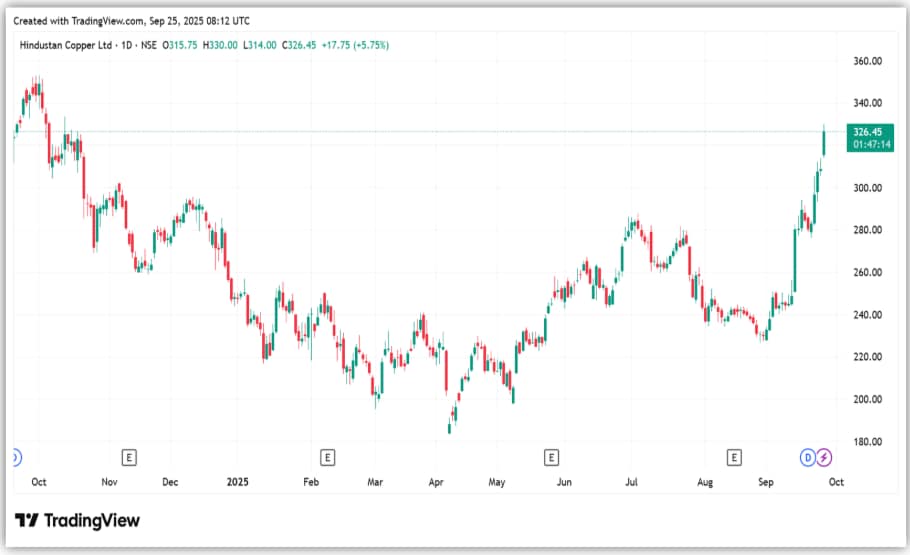Click the Jul label on time axis

tap(634, 482)
